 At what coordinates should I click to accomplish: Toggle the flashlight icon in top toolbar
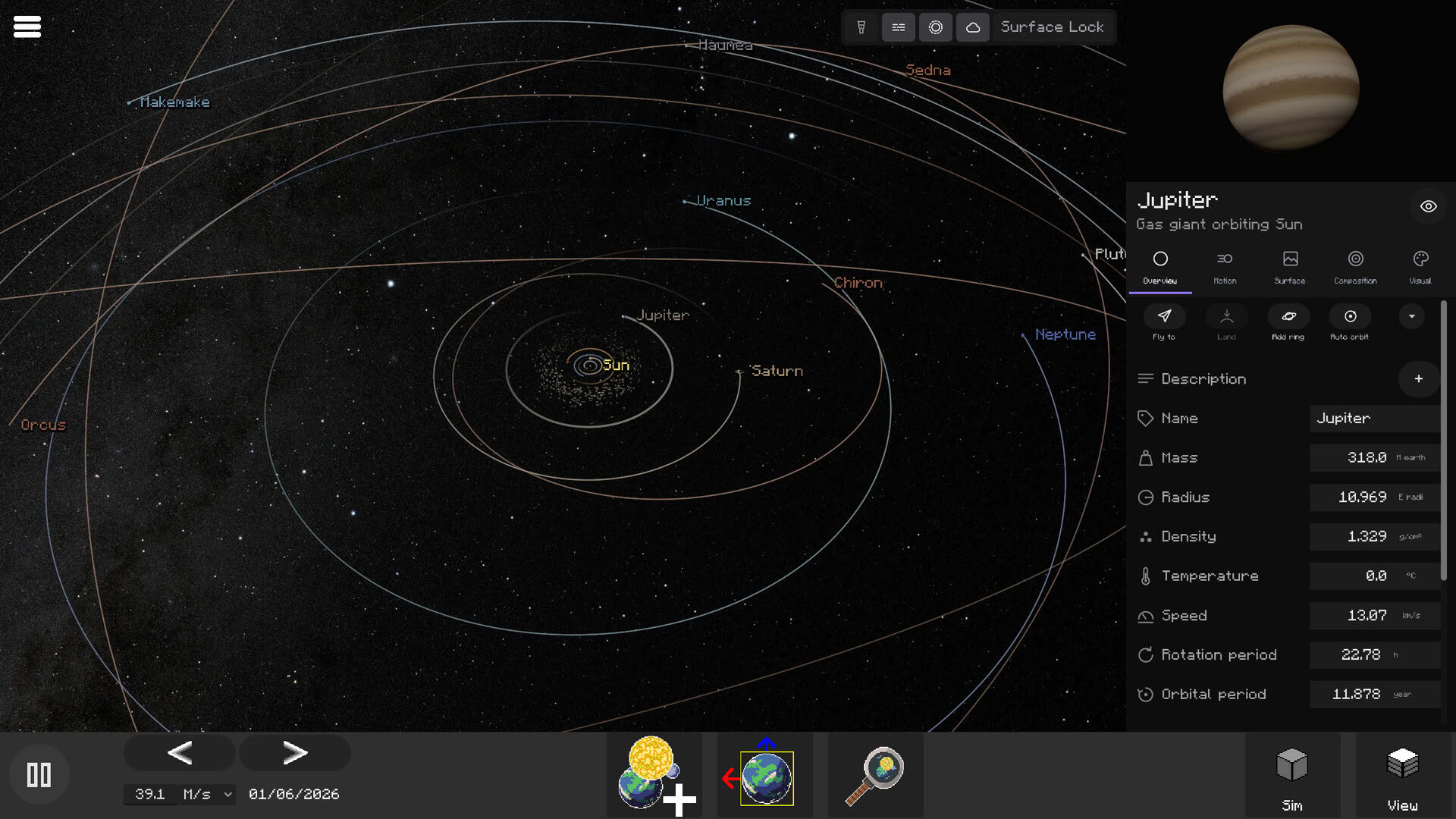861,27
